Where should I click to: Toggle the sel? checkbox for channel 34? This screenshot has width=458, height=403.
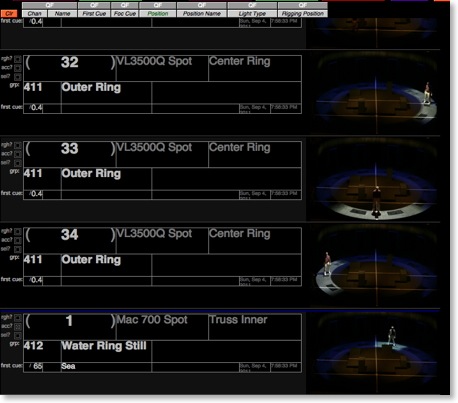pos(18,249)
